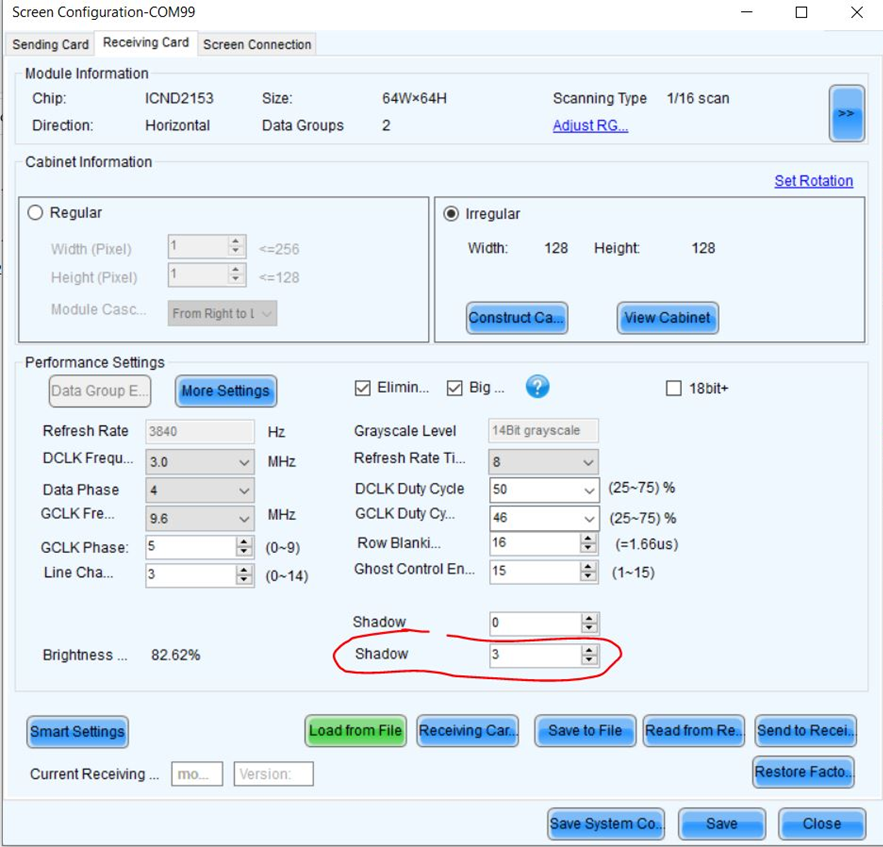Click the blue help question mark icon
Image resolution: width=883 pixels, height=847 pixels.
[537, 387]
